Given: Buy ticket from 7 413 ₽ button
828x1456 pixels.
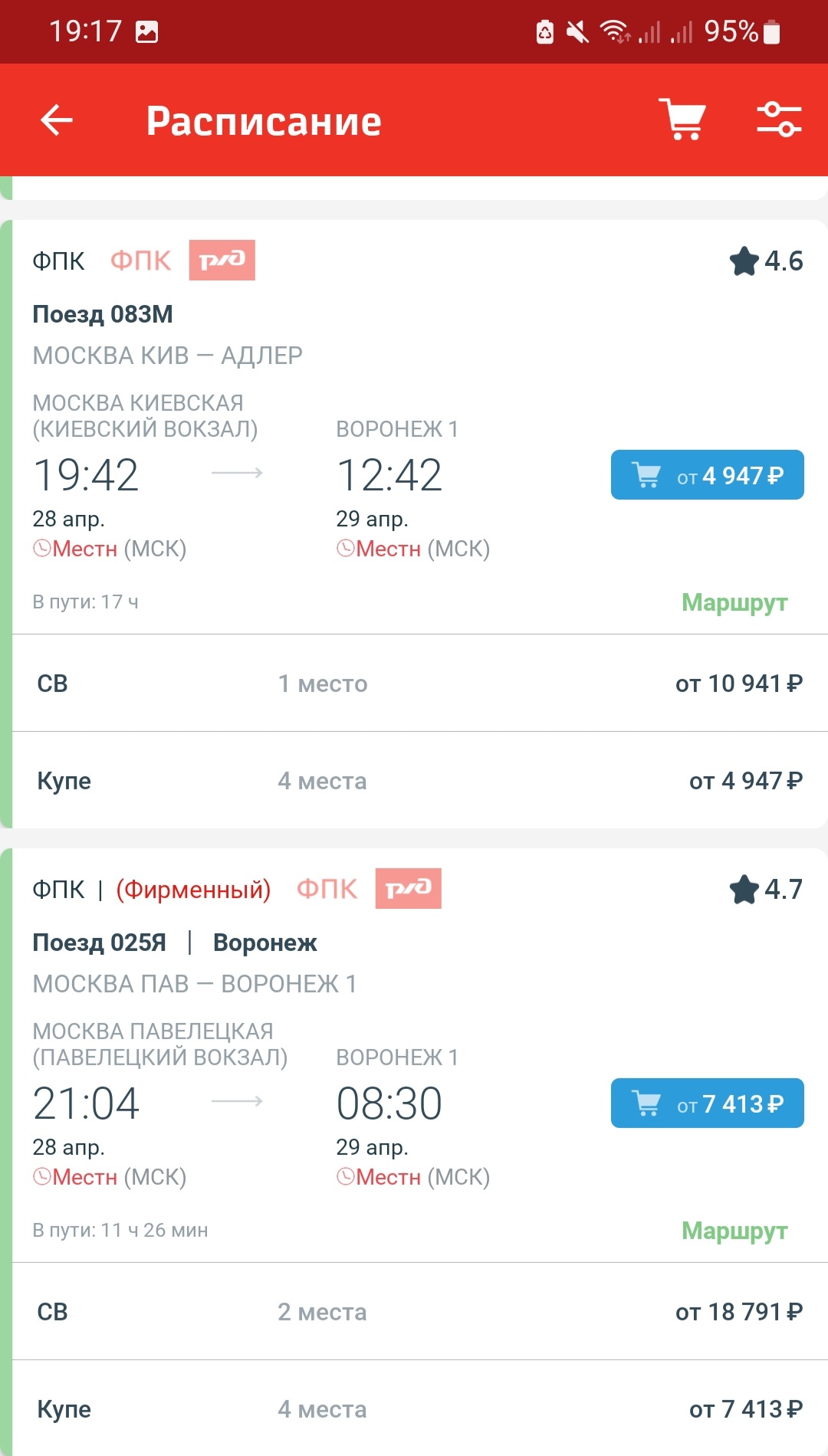Looking at the screenshot, I should pyautogui.click(x=707, y=1103).
